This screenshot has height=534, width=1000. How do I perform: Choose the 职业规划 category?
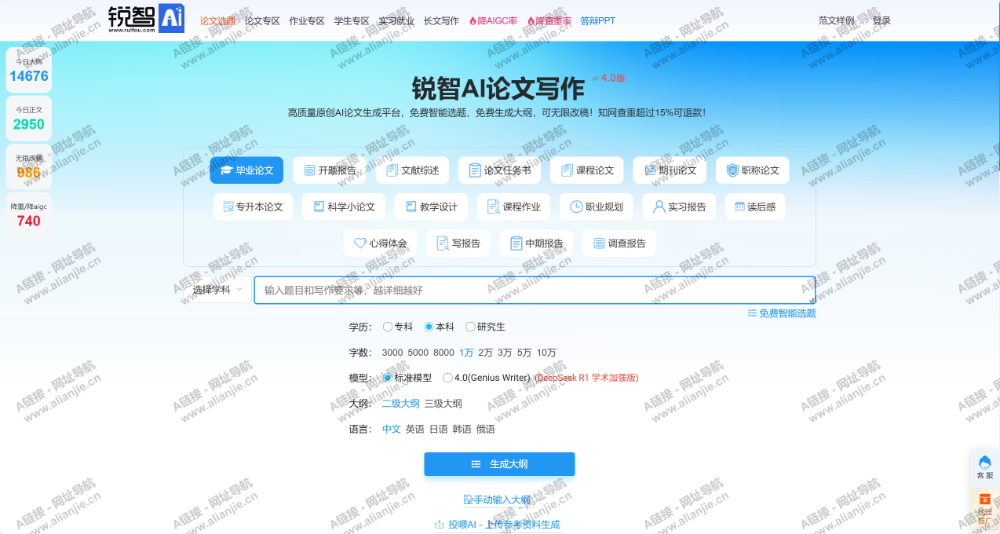pos(596,207)
